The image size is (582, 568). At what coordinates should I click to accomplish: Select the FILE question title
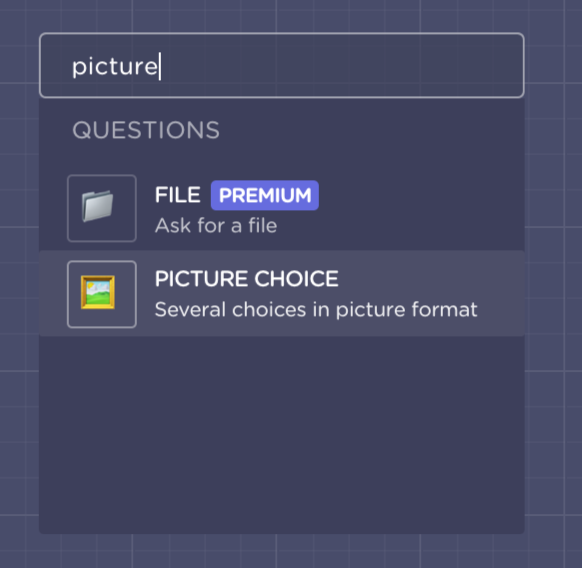(177, 195)
